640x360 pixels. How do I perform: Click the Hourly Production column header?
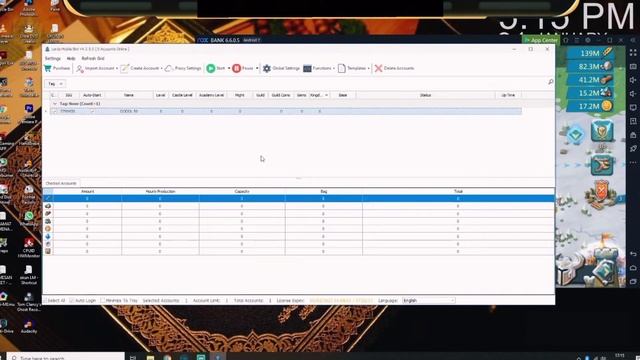tap(160, 191)
